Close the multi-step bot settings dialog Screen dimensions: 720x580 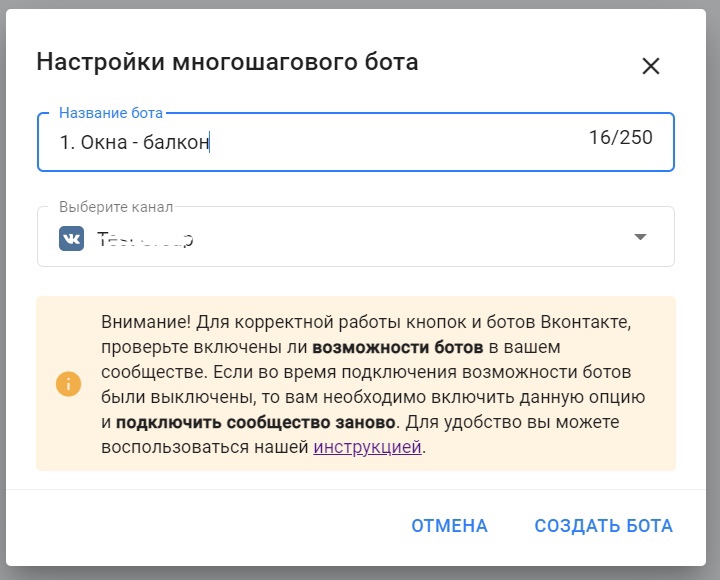click(x=651, y=66)
